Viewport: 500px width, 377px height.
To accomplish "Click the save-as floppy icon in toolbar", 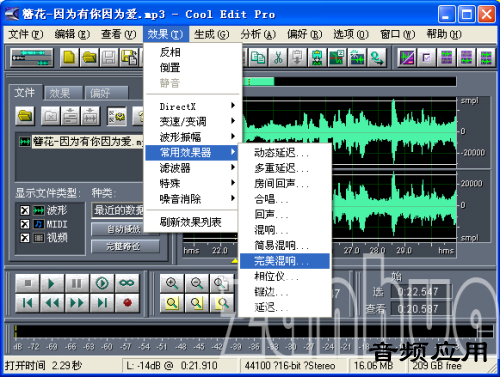I will point(129,57).
